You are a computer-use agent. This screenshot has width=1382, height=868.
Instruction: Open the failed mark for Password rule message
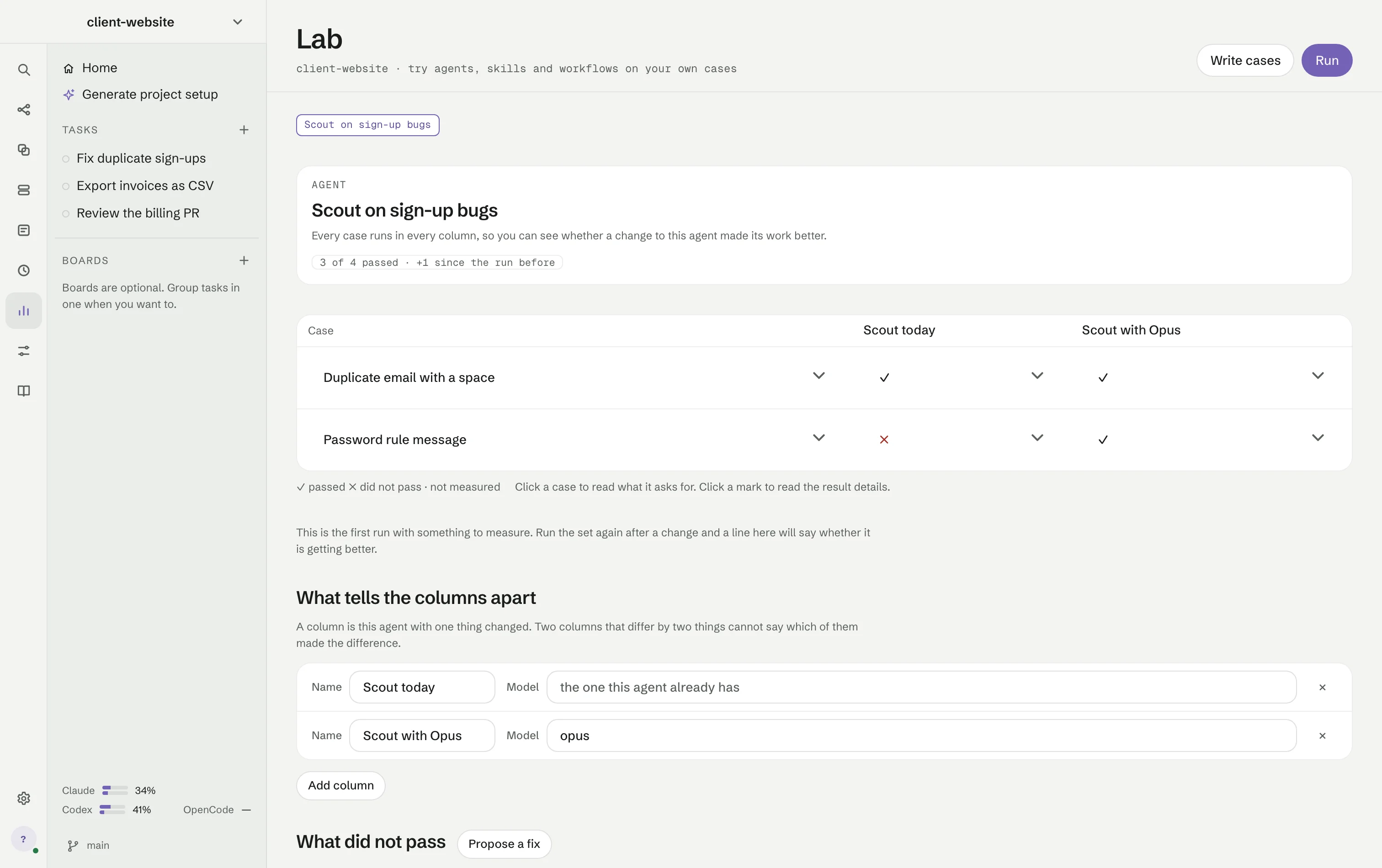click(884, 439)
